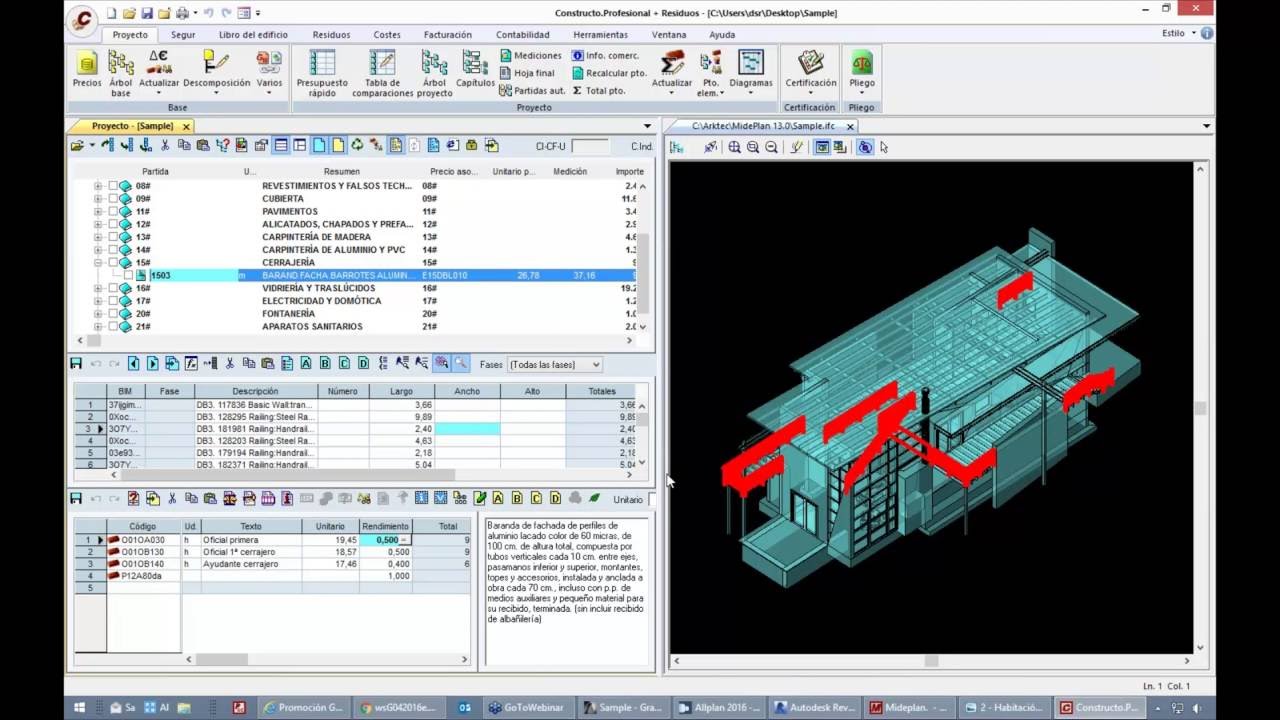Check the box for chapter 12#
This screenshot has width=1280, height=720.
coord(113,225)
